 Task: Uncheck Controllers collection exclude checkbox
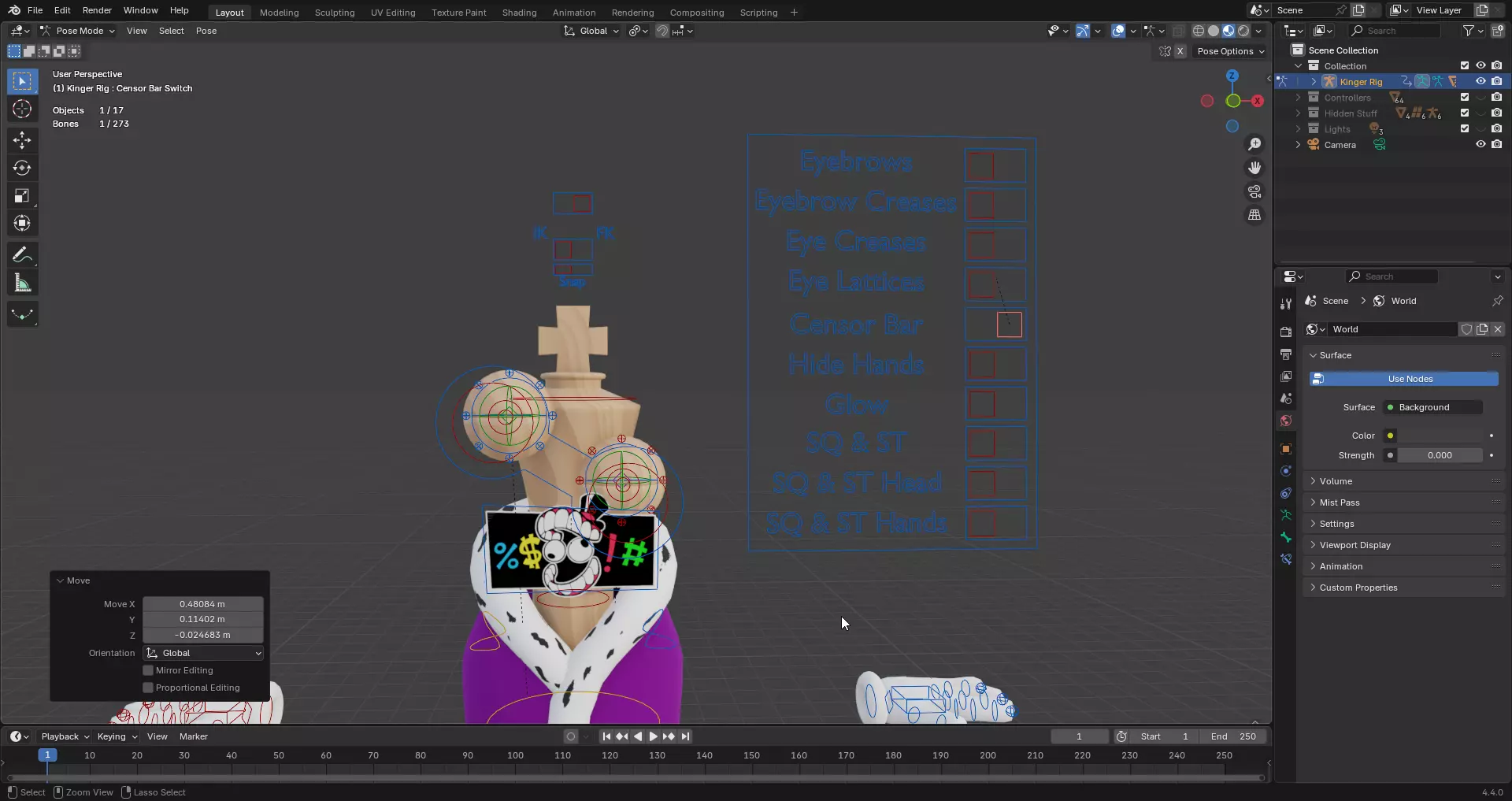(1465, 97)
